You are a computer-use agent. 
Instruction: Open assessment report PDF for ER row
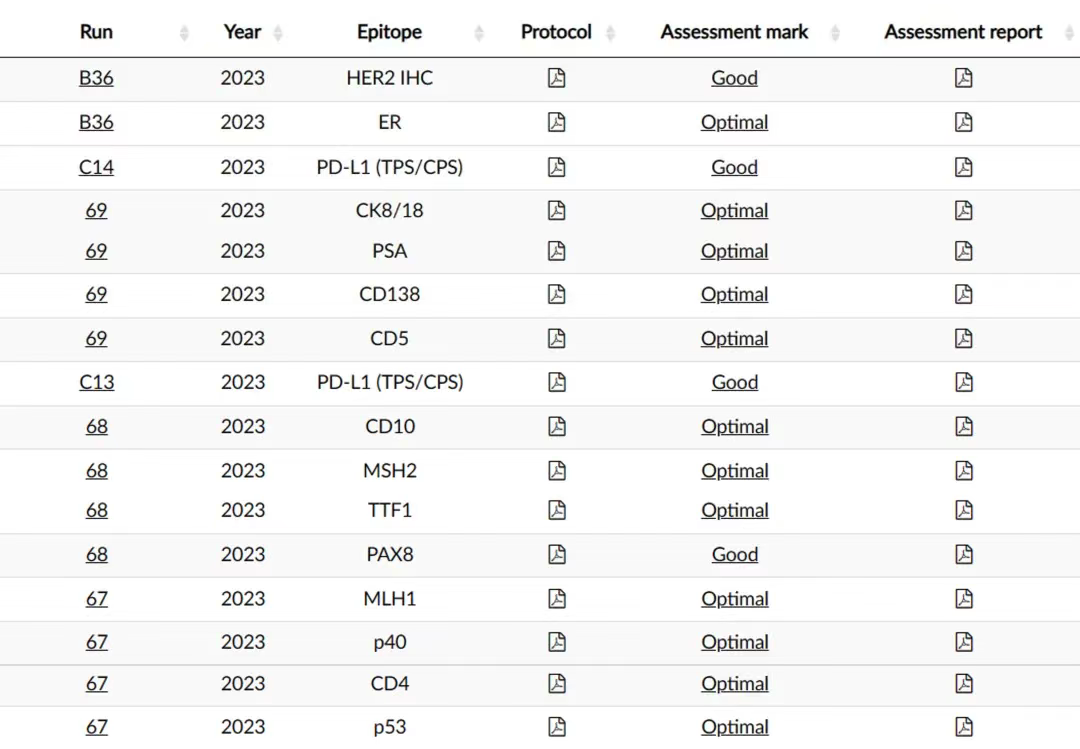[963, 122]
